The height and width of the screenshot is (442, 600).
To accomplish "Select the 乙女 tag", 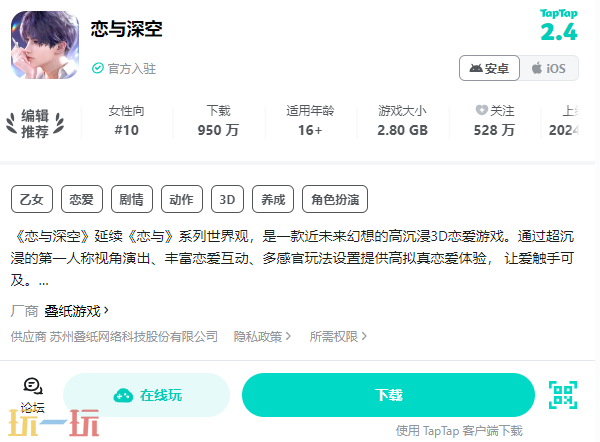I will tap(32, 199).
